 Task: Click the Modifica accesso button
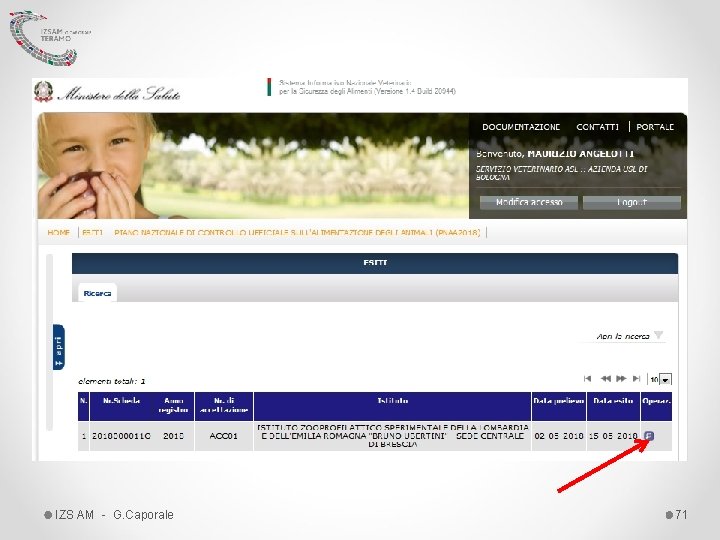click(529, 202)
